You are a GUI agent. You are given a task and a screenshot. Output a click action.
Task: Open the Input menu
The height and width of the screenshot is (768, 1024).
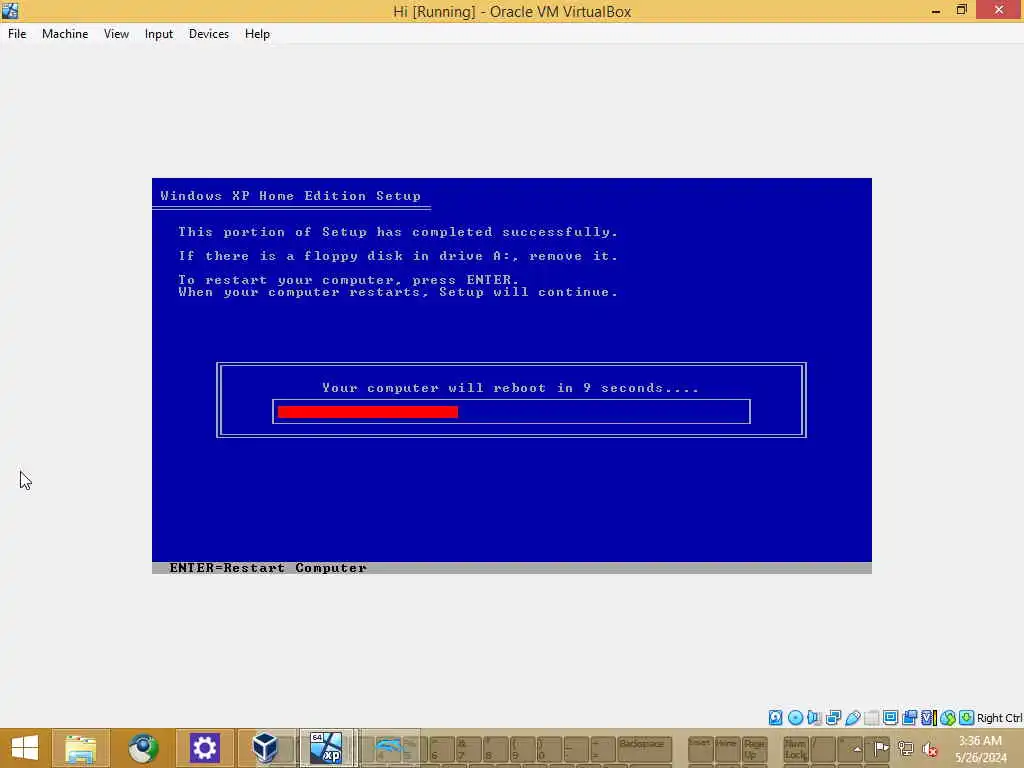(159, 34)
